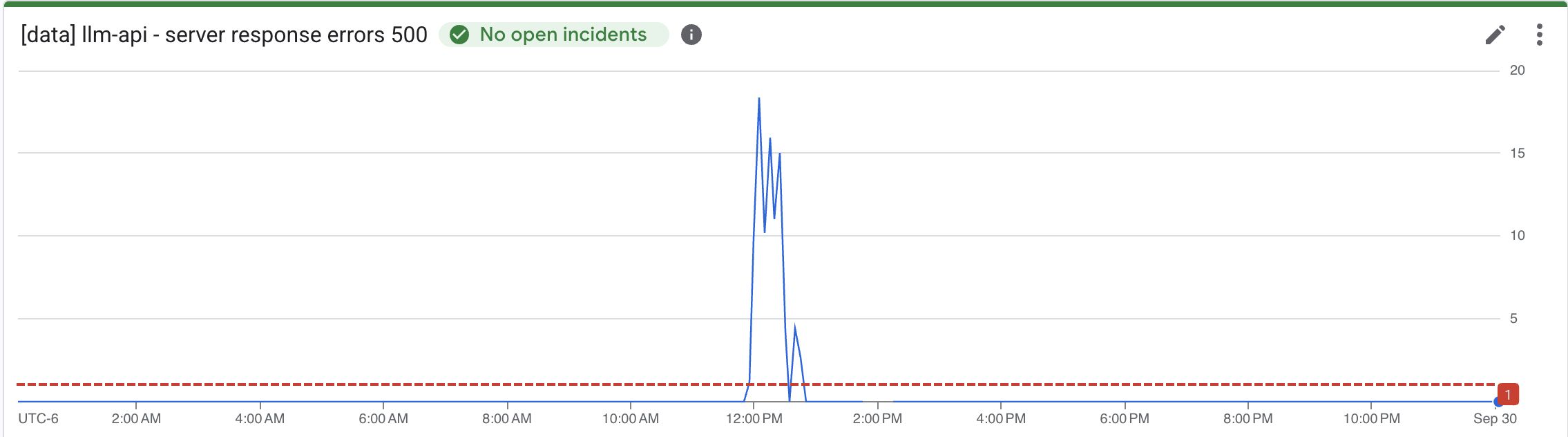Open the three-dot more options menu
Image resolution: width=1568 pixels, height=437 pixels.
tap(1539, 35)
